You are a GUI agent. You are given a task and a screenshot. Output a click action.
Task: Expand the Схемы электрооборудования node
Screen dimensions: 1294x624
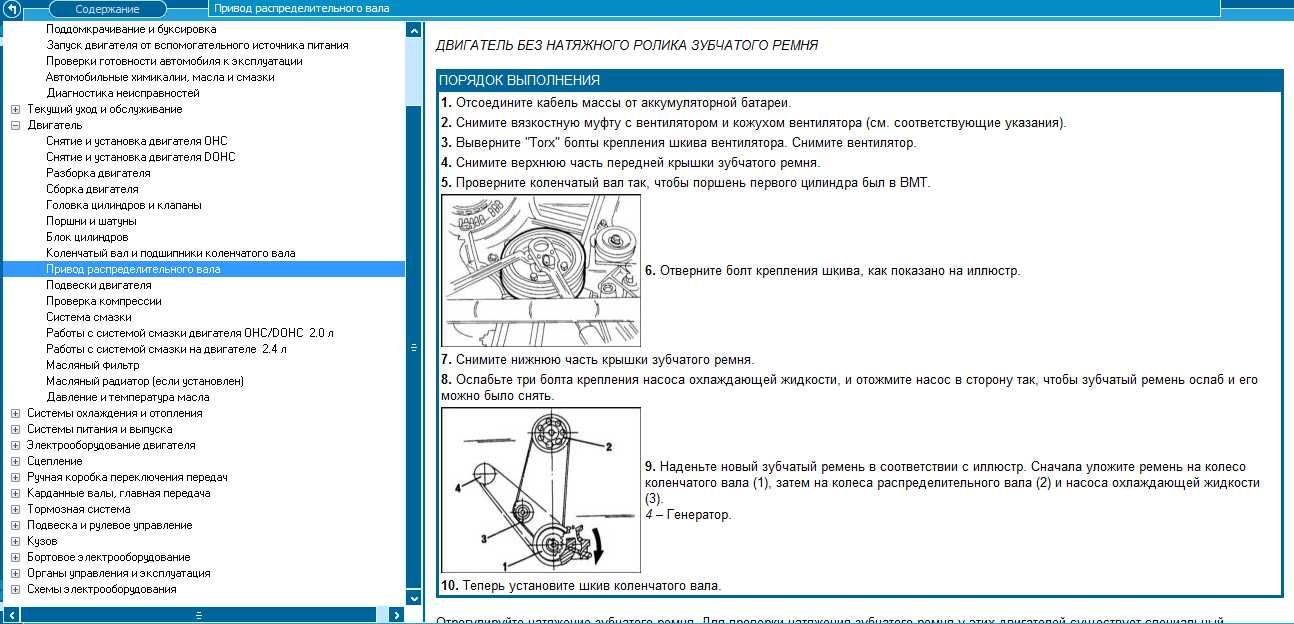[15, 589]
